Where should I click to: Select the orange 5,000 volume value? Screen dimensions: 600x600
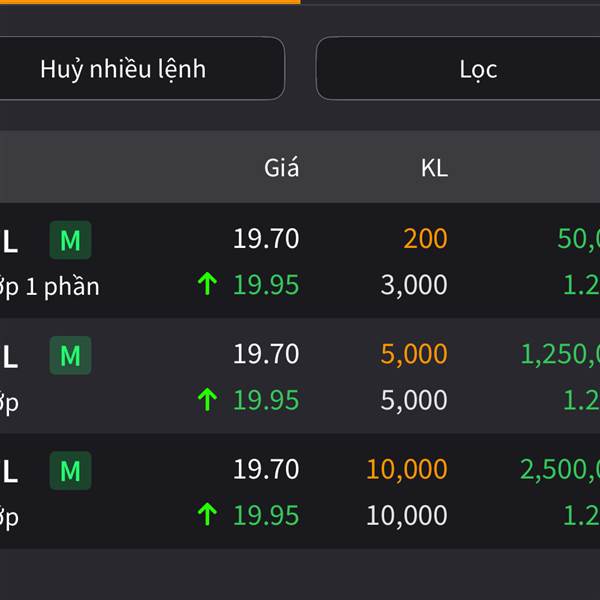coord(414,354)
